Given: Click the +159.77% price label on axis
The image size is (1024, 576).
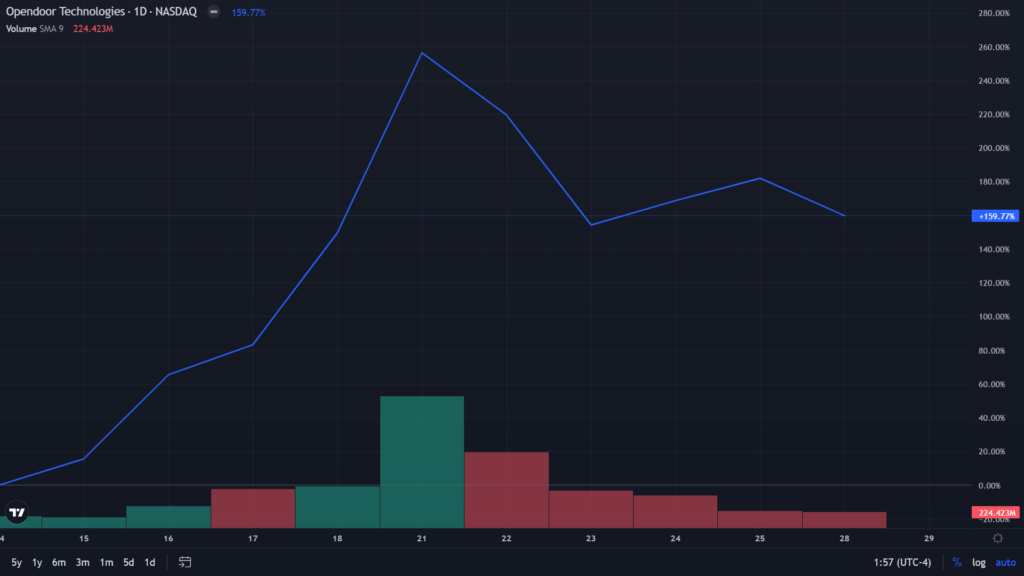Looking at the screenshot, I should point(995,216).
